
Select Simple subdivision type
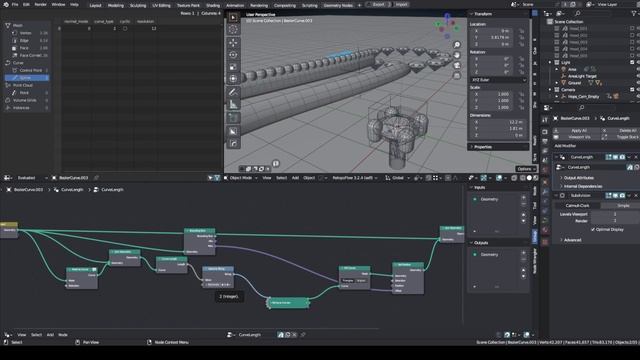623,205
